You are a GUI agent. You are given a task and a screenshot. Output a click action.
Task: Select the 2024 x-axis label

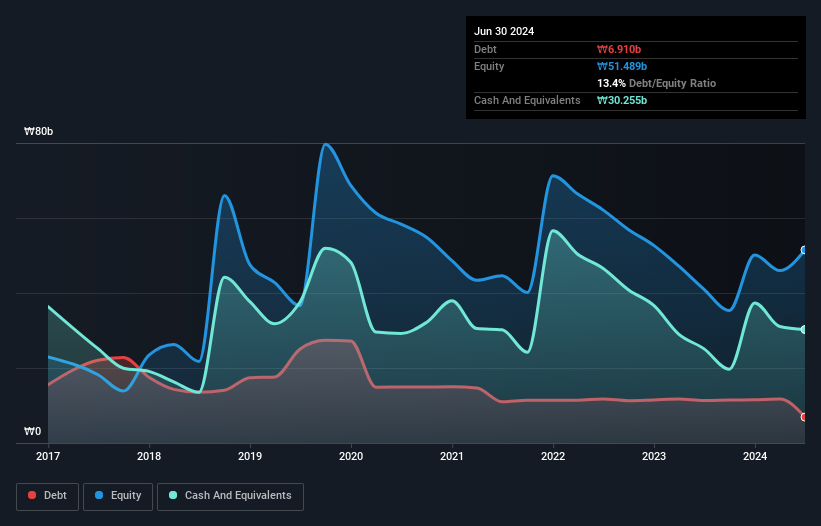[755, 456]
